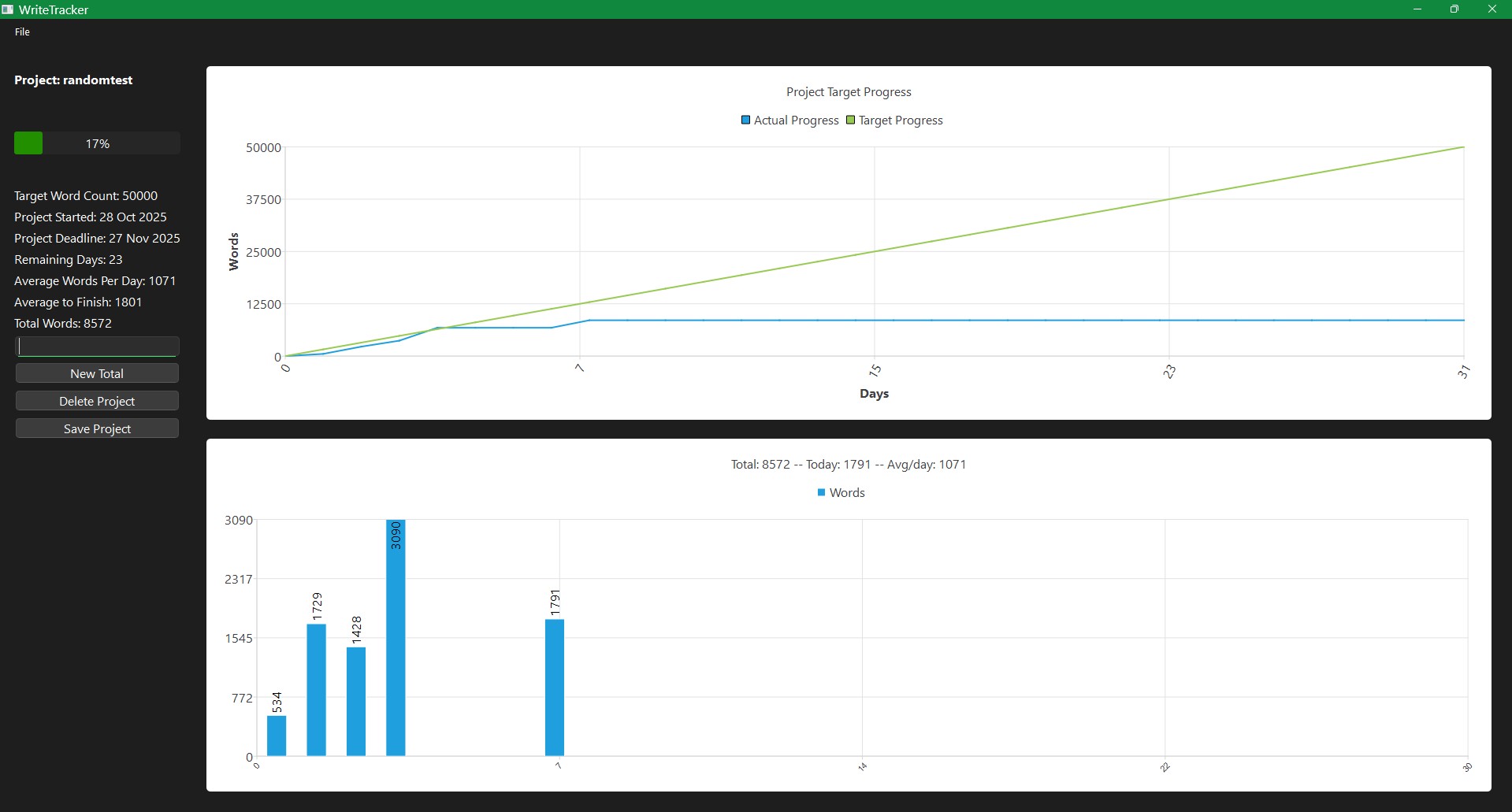Toggle the Target Progress legend marker

(x=850, y=121)
